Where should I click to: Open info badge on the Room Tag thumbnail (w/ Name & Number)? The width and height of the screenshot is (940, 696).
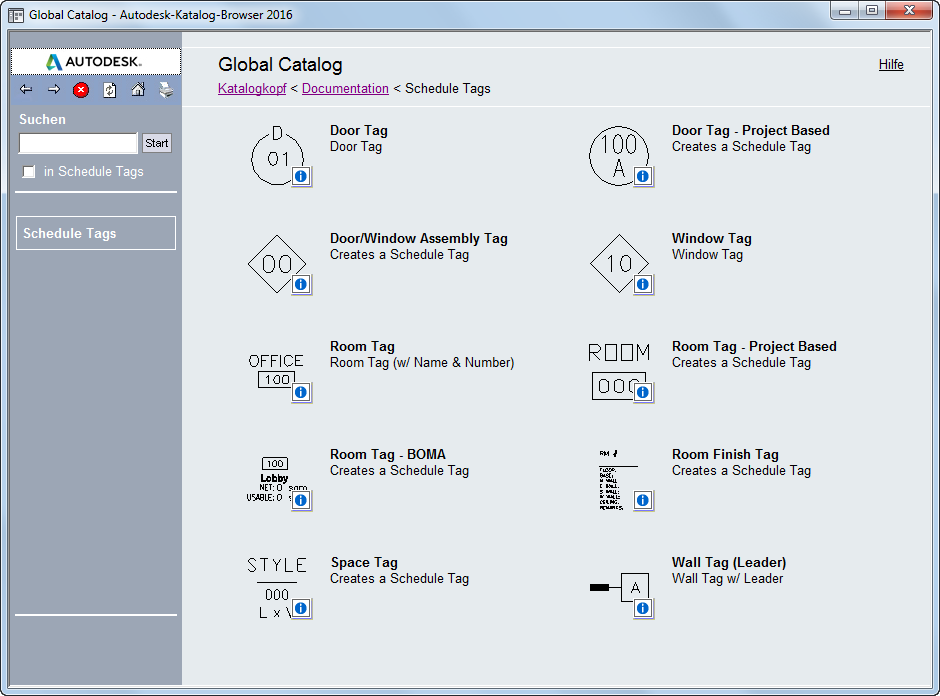tap(301, 392)
